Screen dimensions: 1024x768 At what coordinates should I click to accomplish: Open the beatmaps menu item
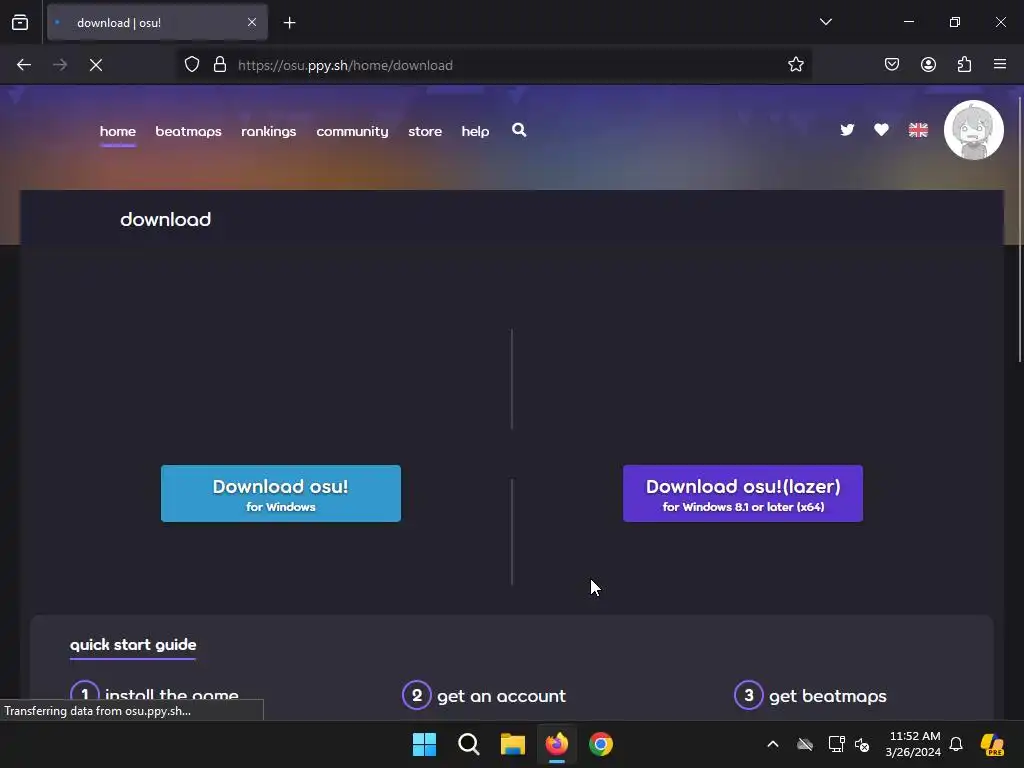tap(188, 131)
